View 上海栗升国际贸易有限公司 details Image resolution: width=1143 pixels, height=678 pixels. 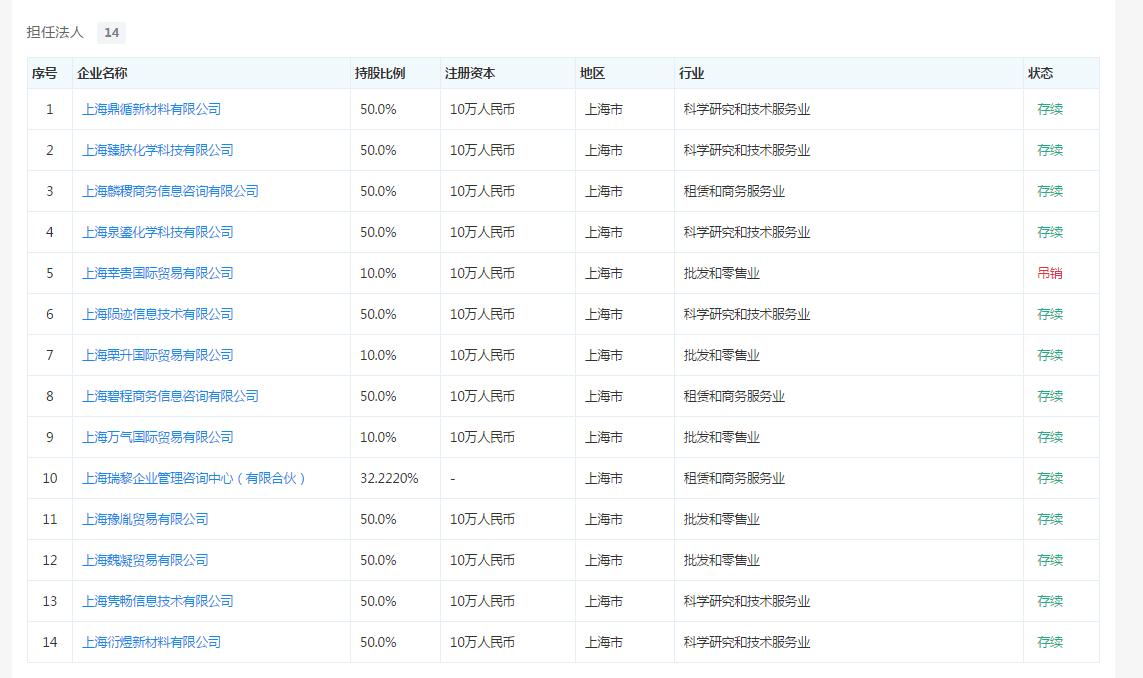[x=156, y=355]
